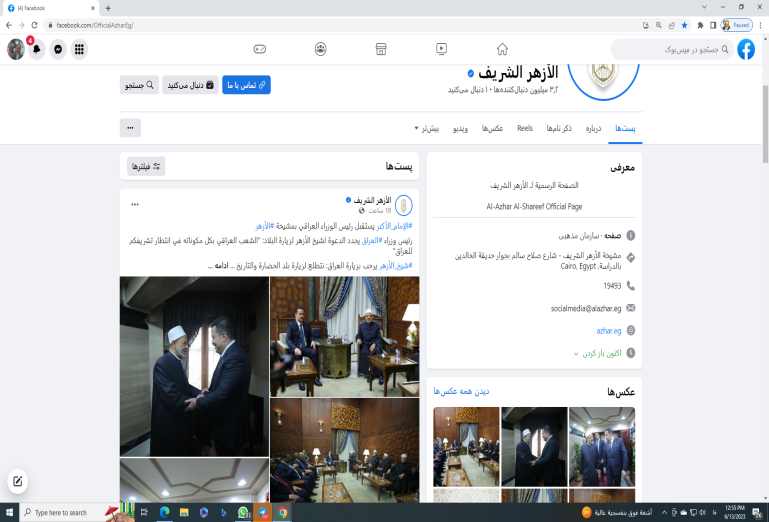The image size is (769, 522).
Task: Open the Facebook logo home link
Action: [x=746, y=49]
